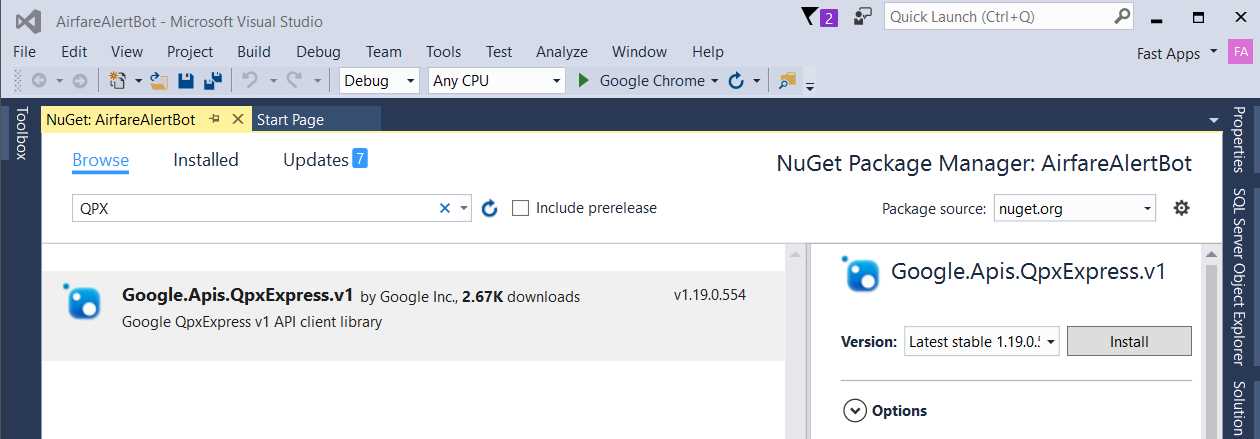Click the browser Refresh toolbar icon

point(736,81)
